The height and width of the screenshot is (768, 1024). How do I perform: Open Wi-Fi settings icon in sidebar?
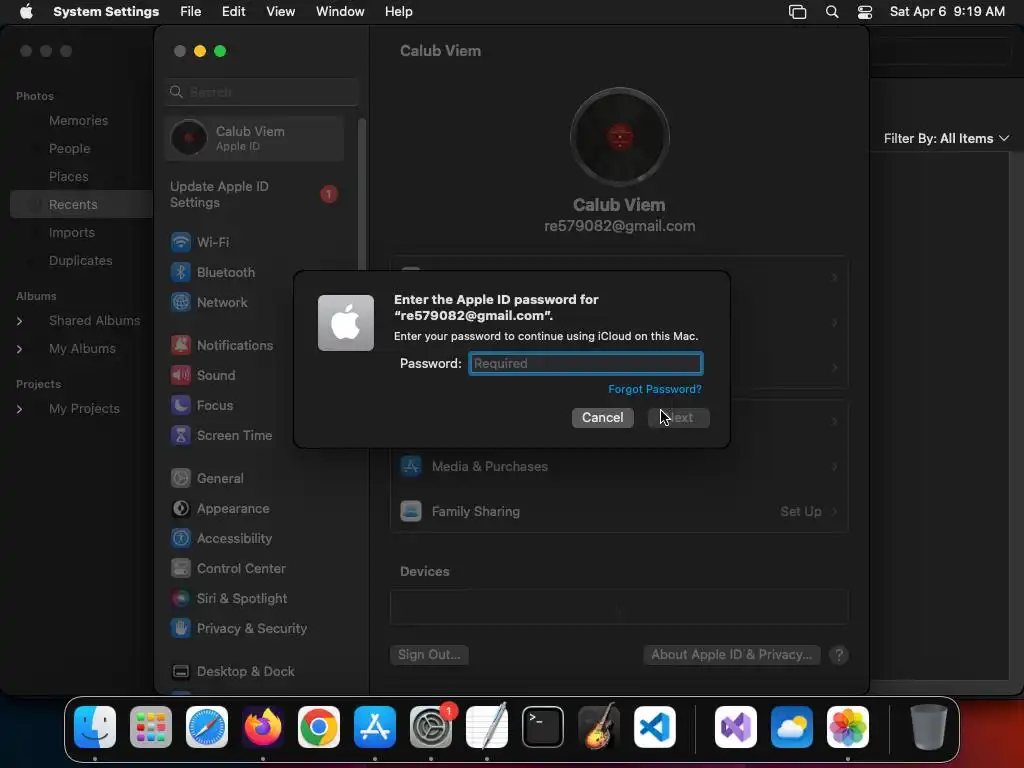click(x=181, y=242)
